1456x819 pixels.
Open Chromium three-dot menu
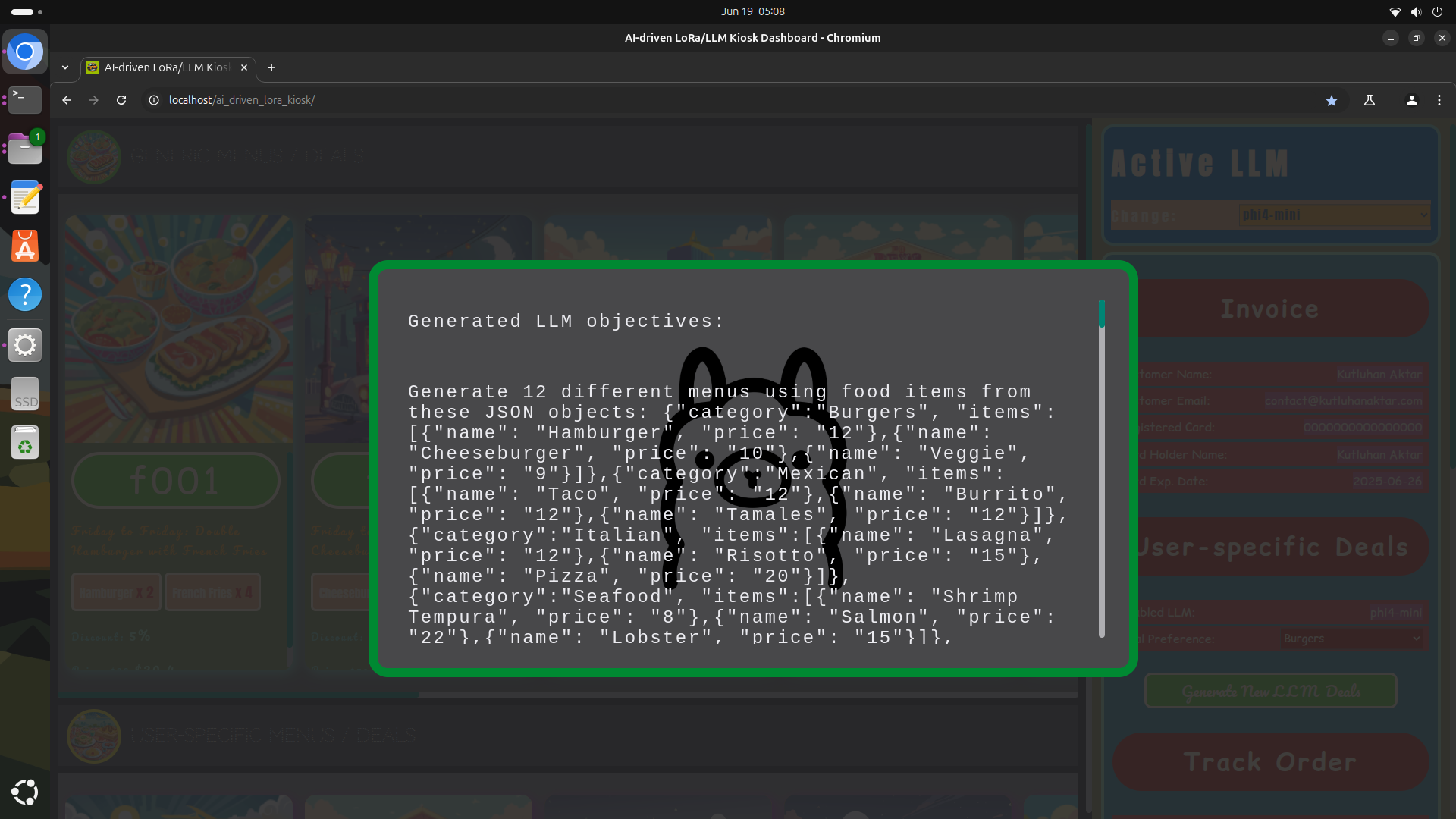(x=1439, y=100)
